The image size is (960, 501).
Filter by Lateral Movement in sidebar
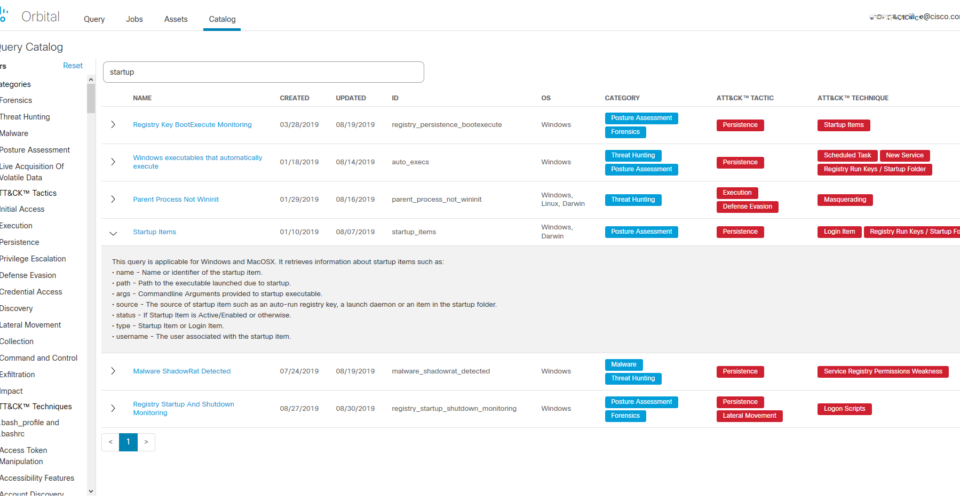31,325
